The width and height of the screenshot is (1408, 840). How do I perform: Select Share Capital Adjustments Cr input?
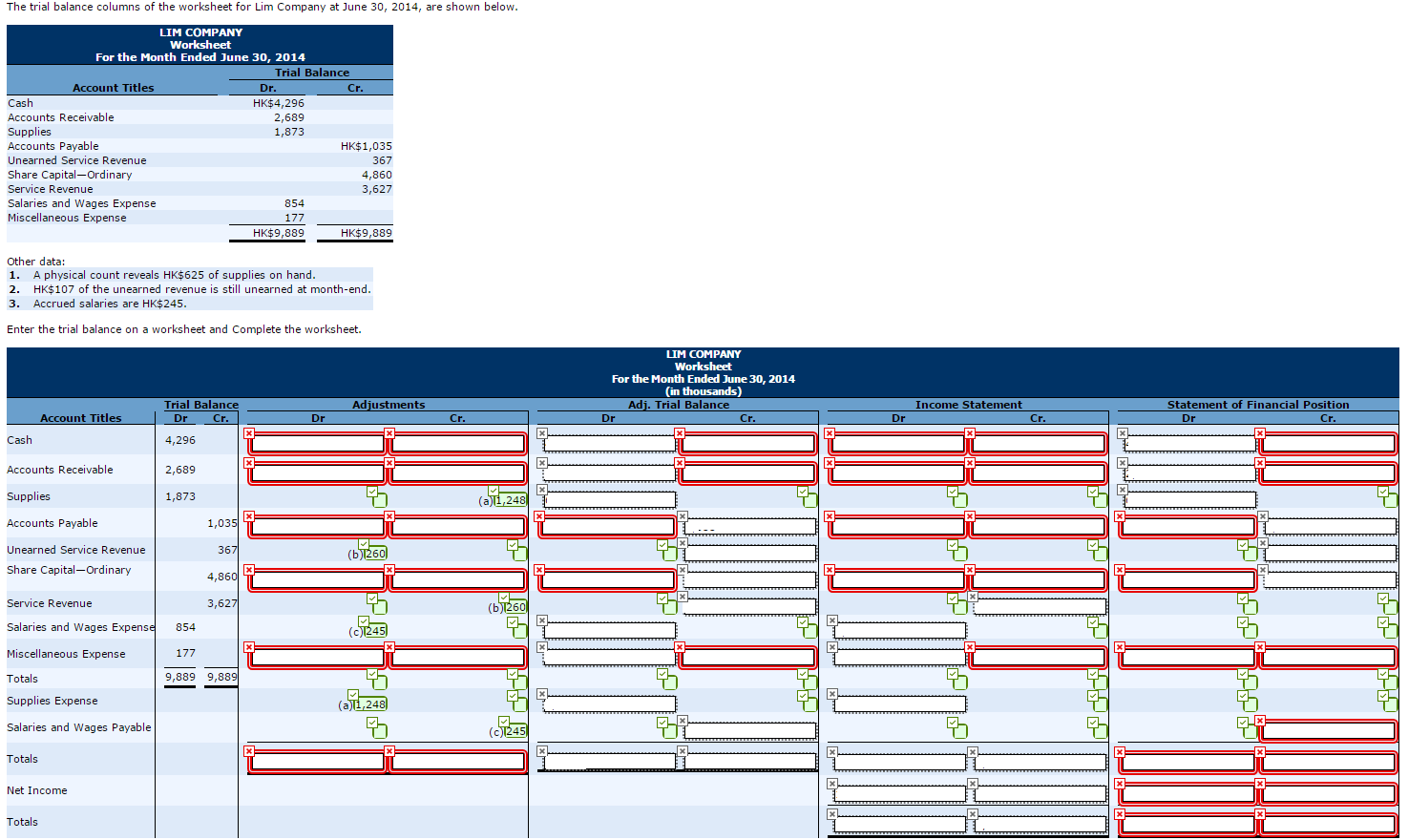click(457, 579)
